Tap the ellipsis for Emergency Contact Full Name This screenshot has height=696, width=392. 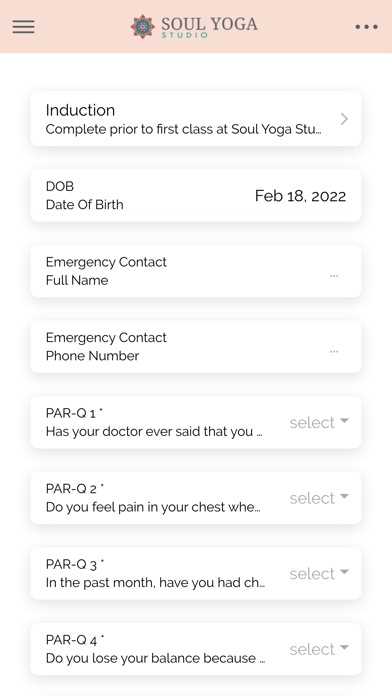(334, 276)
